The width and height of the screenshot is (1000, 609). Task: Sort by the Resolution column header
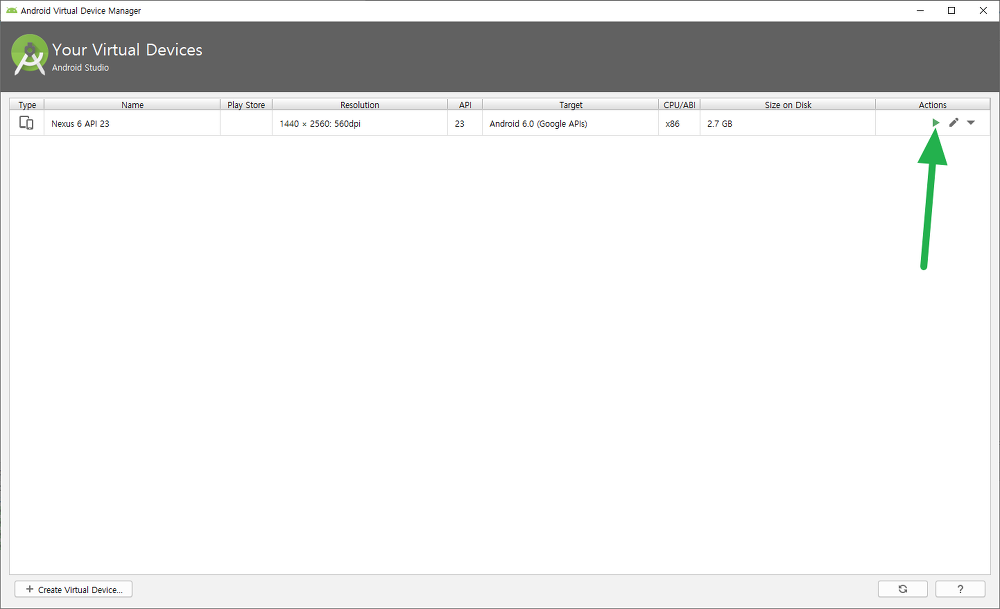pyautogui.click(x=360, y=105)
